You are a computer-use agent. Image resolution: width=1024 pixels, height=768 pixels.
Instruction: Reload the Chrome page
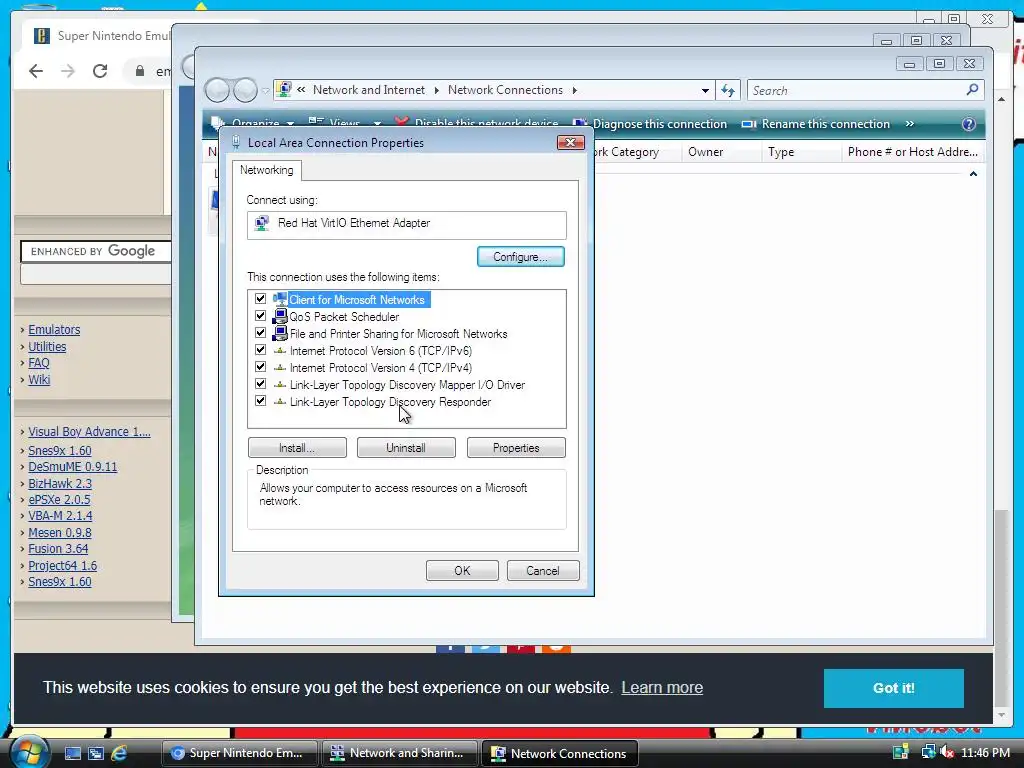100,71
